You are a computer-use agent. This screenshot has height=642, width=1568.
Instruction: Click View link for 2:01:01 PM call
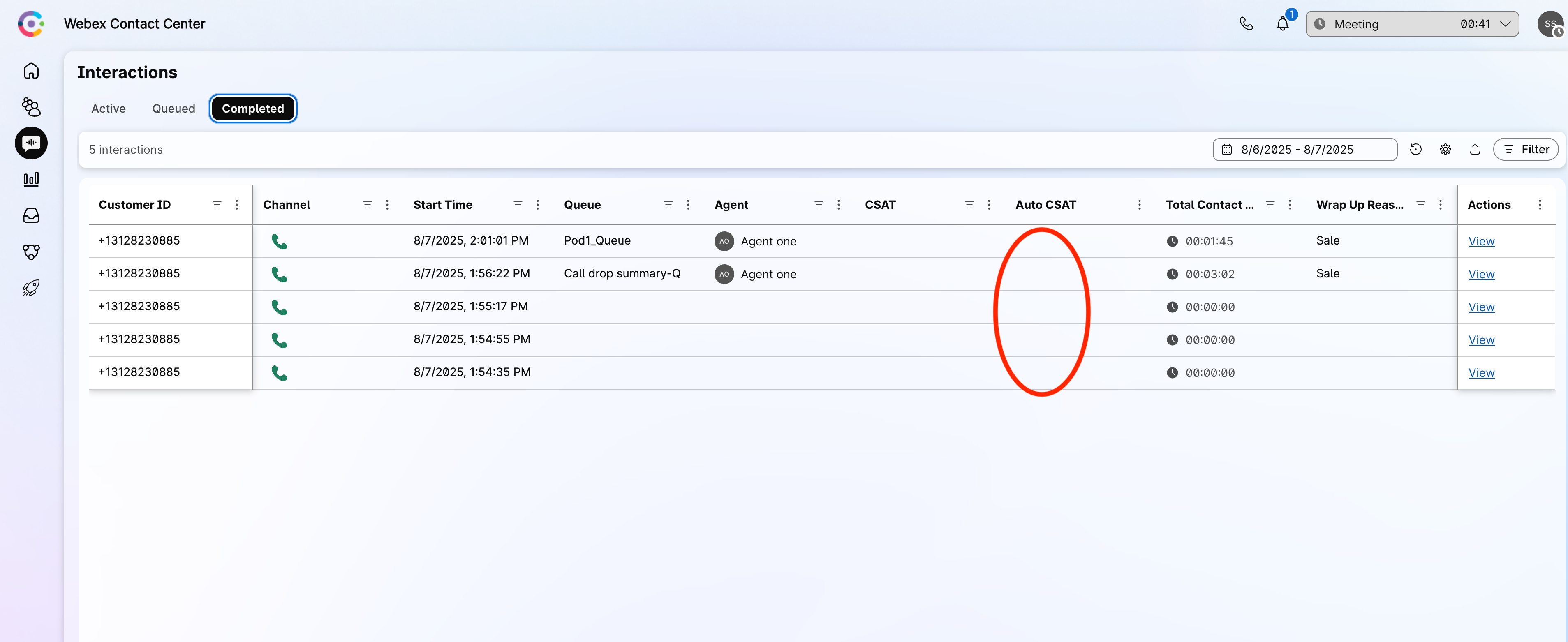[1481, 242]
